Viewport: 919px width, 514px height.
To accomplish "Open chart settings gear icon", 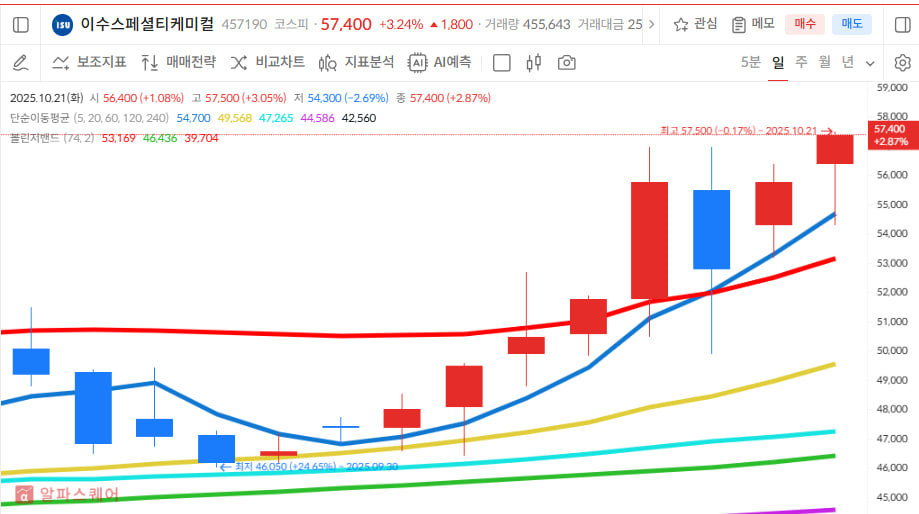I will [902, 63].
